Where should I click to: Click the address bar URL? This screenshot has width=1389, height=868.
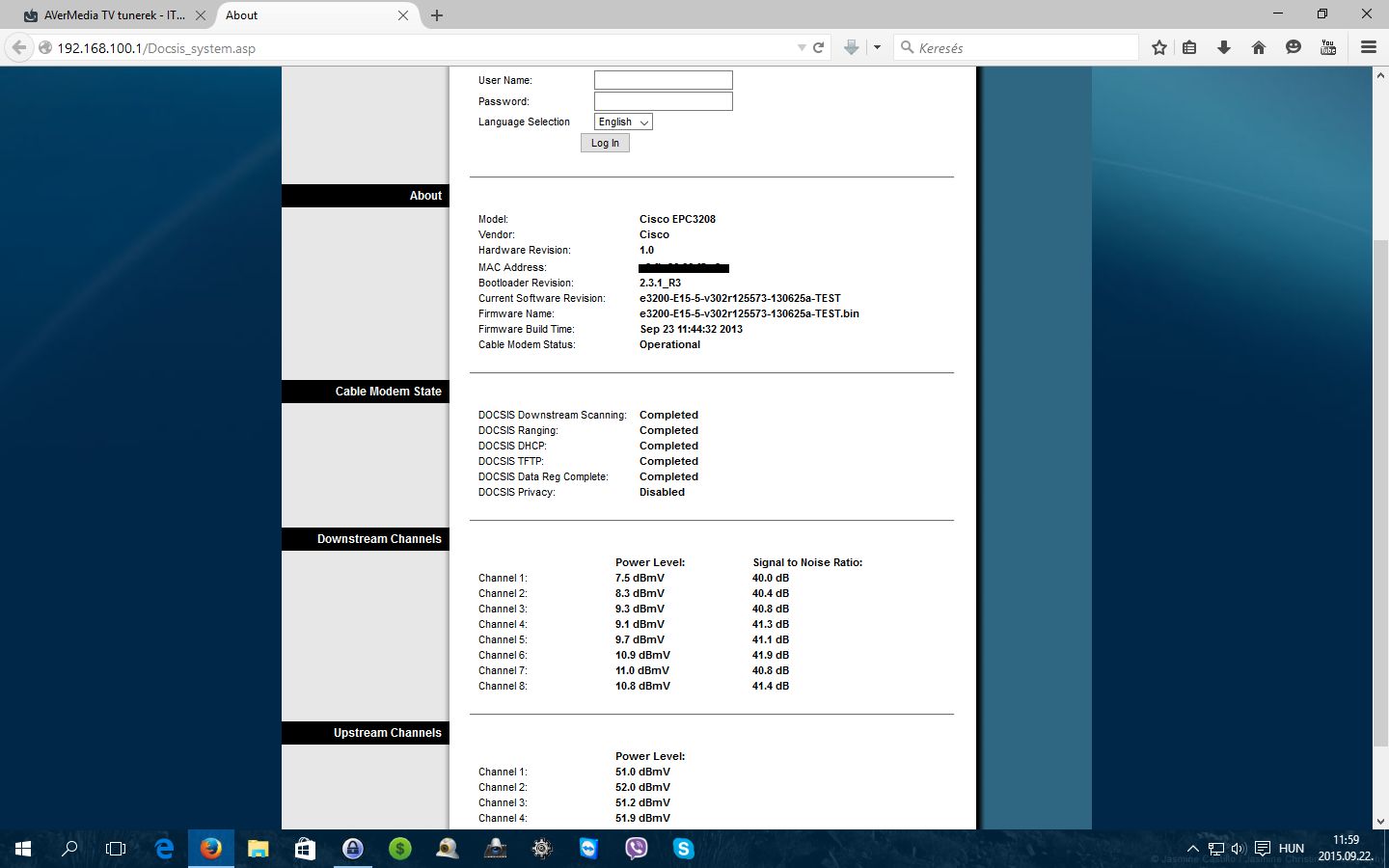156,48
